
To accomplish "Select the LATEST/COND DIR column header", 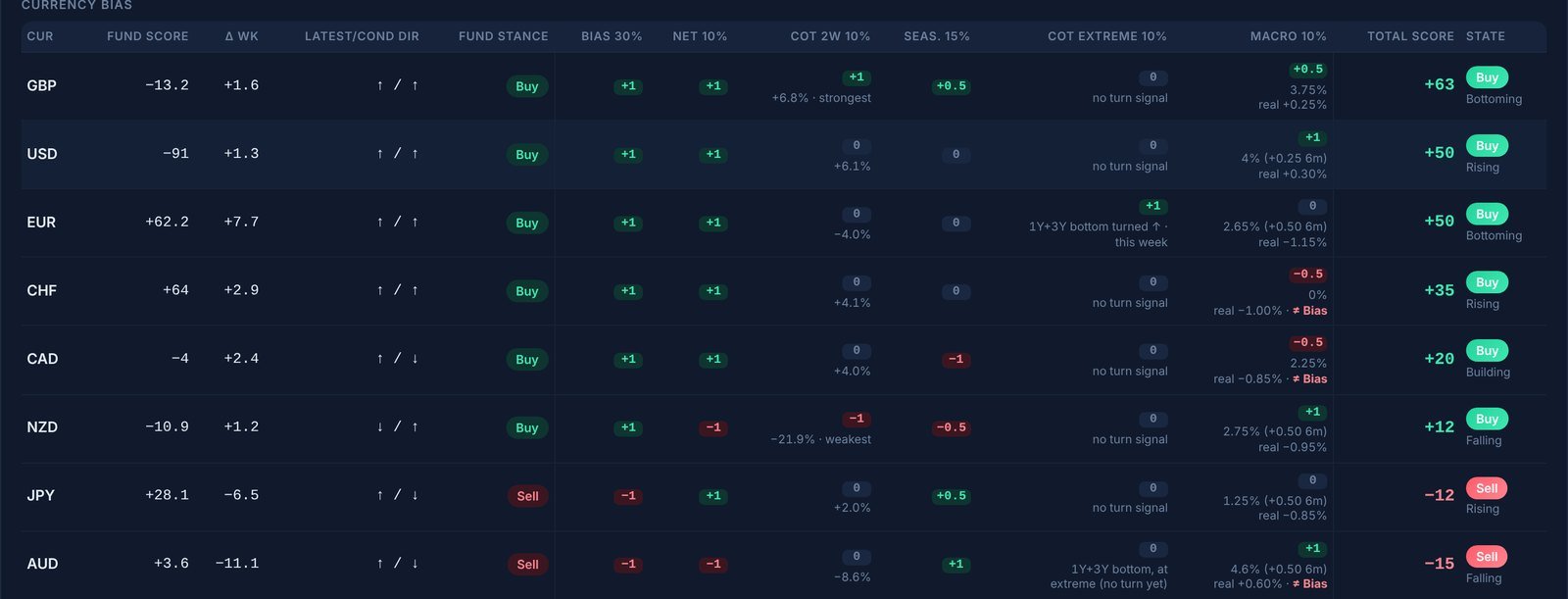I will pos(362,36).
